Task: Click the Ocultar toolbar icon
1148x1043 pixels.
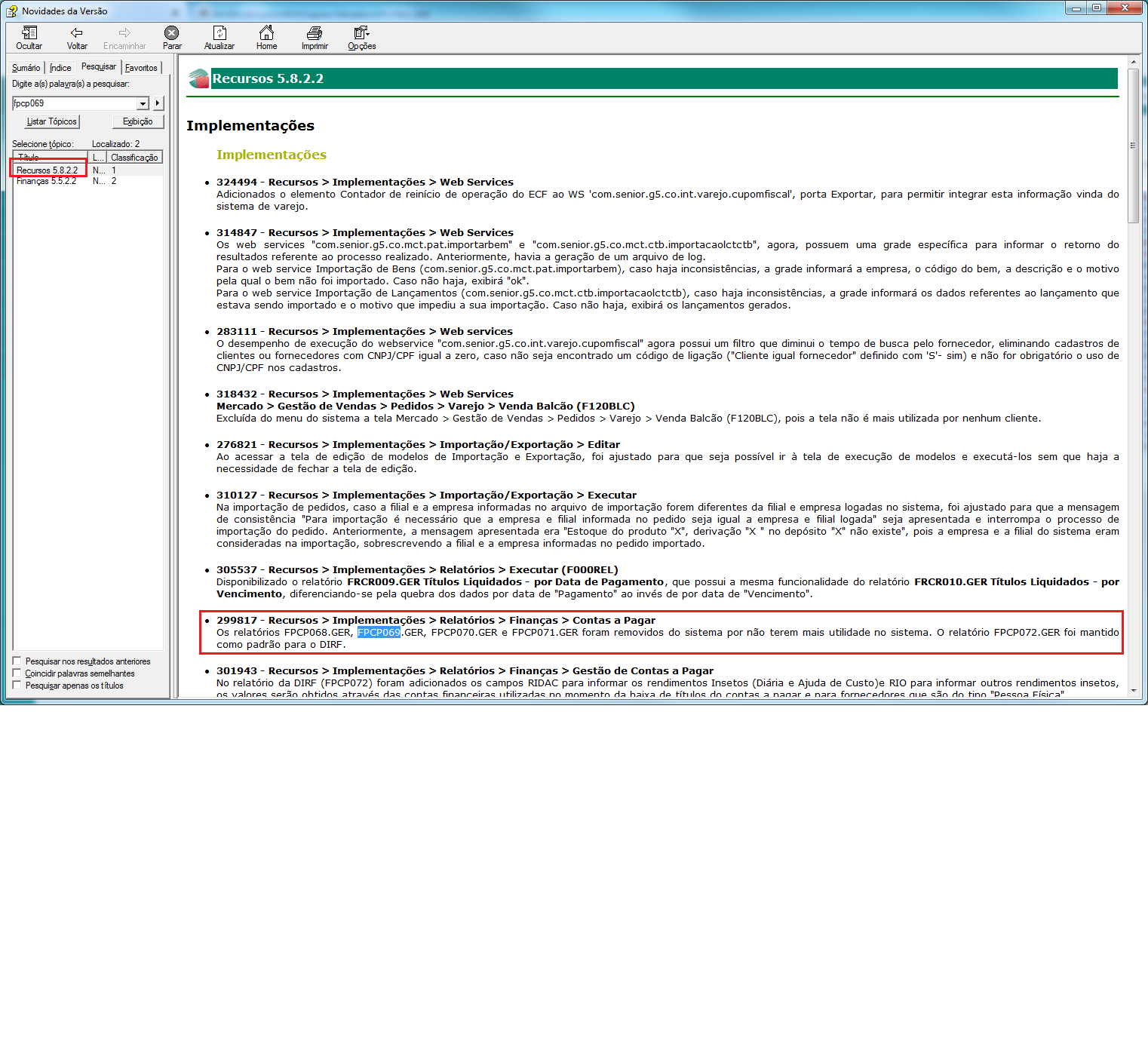Action: coord(29,33)
